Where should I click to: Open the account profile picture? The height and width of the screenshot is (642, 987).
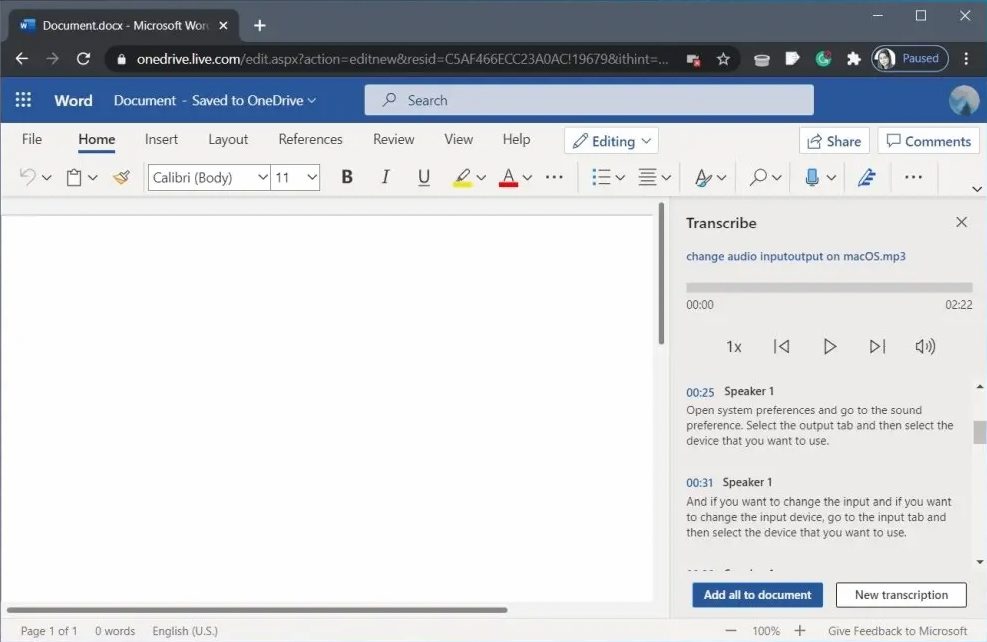[964, 100]
